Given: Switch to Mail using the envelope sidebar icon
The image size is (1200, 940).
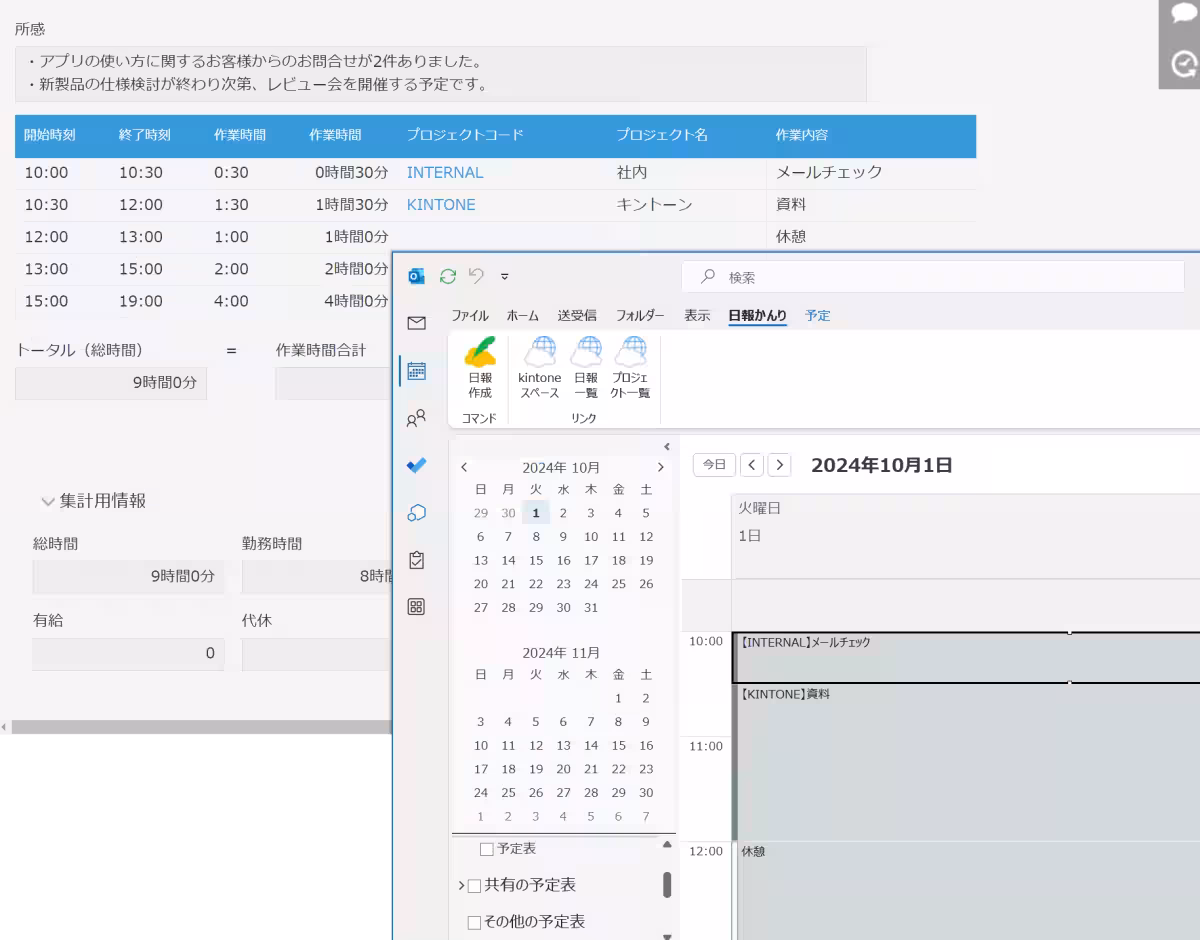Looking at the screenshot, I should click(x=416, y=323).
